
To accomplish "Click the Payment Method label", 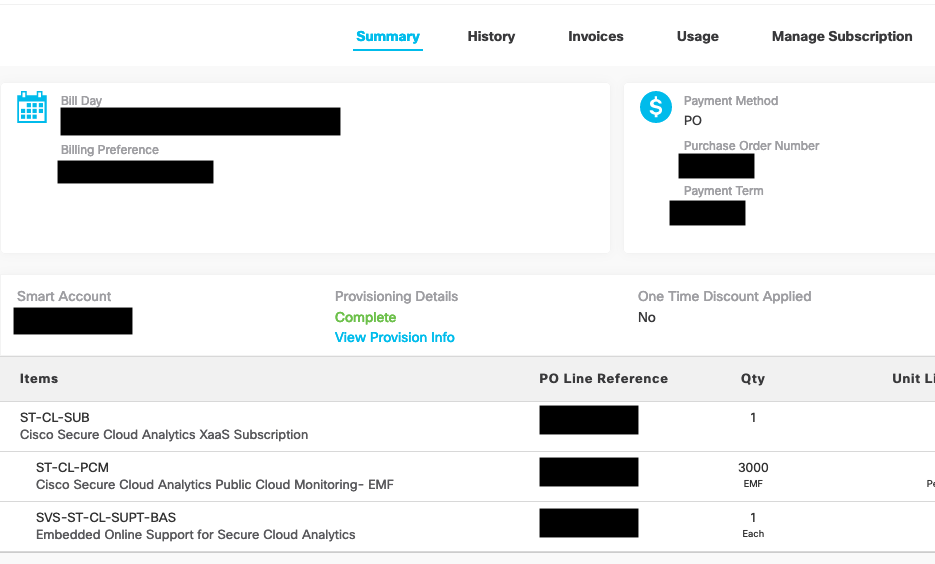I will tap(730, 101).
